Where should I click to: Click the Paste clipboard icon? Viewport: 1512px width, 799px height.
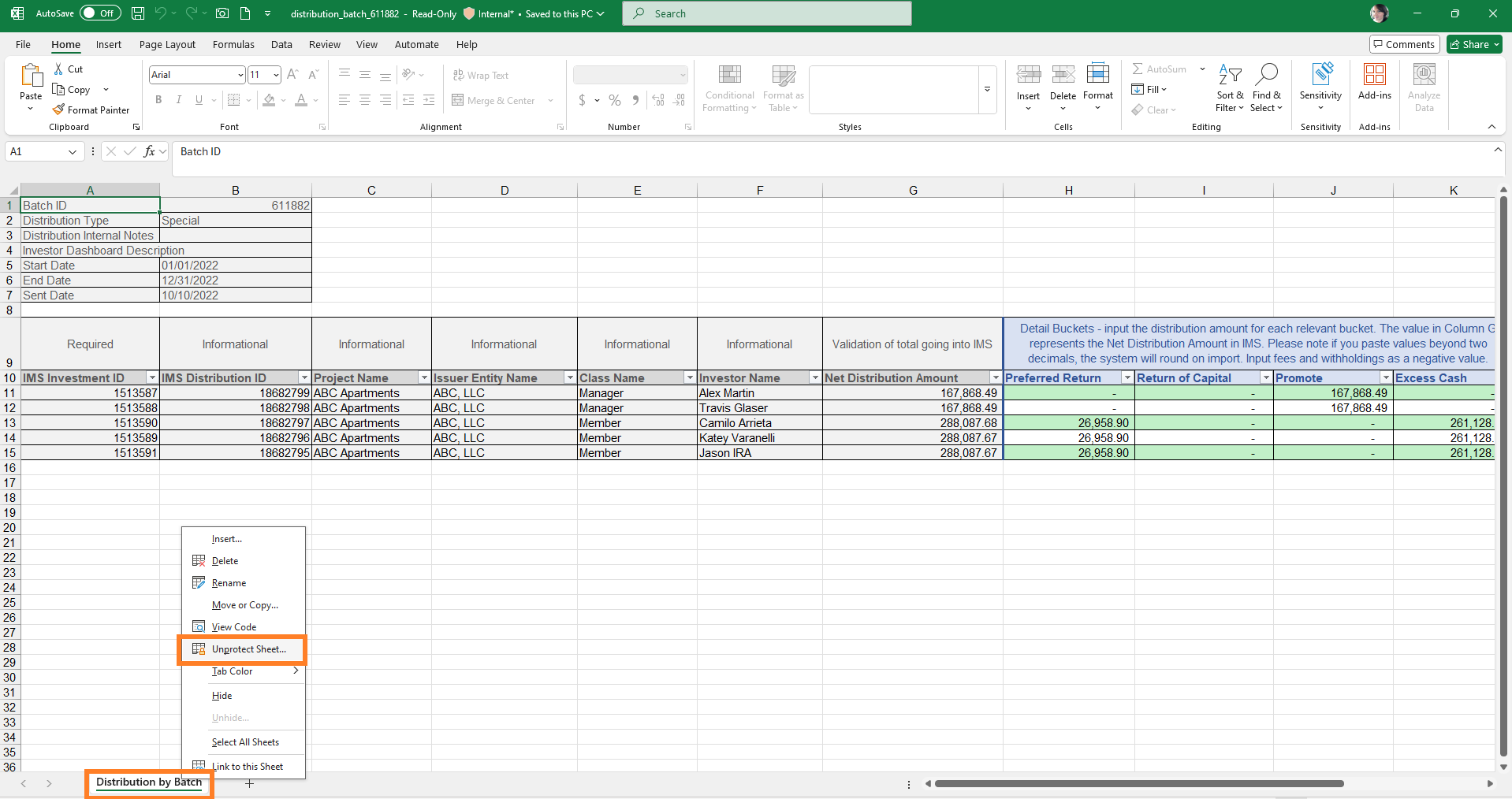31,76
